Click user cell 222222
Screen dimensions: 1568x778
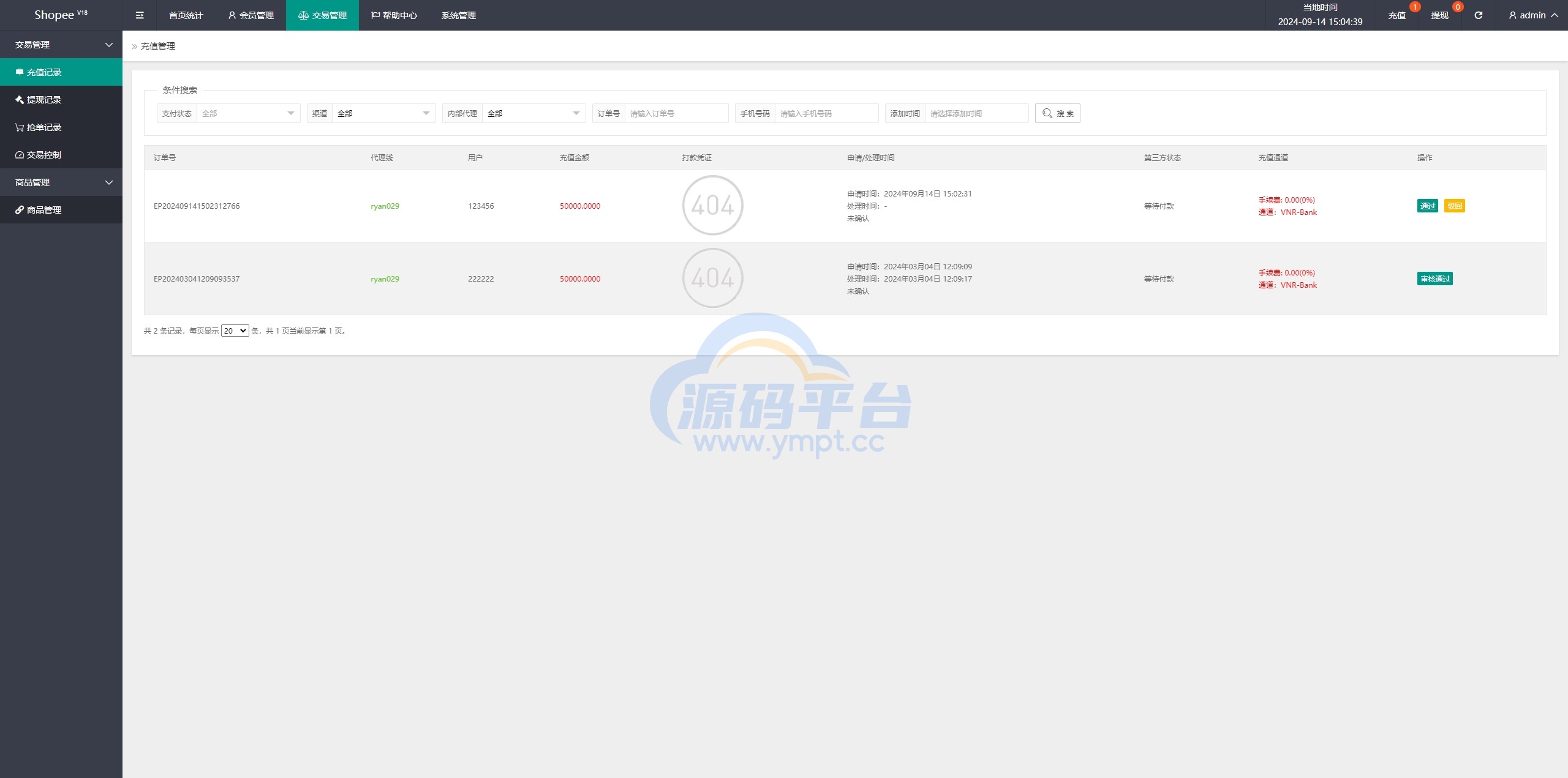[x=481, y=279]
